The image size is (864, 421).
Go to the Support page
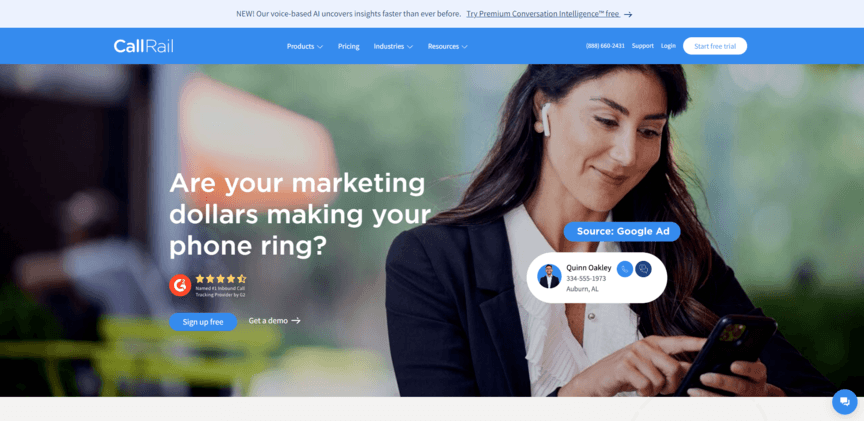642,46
